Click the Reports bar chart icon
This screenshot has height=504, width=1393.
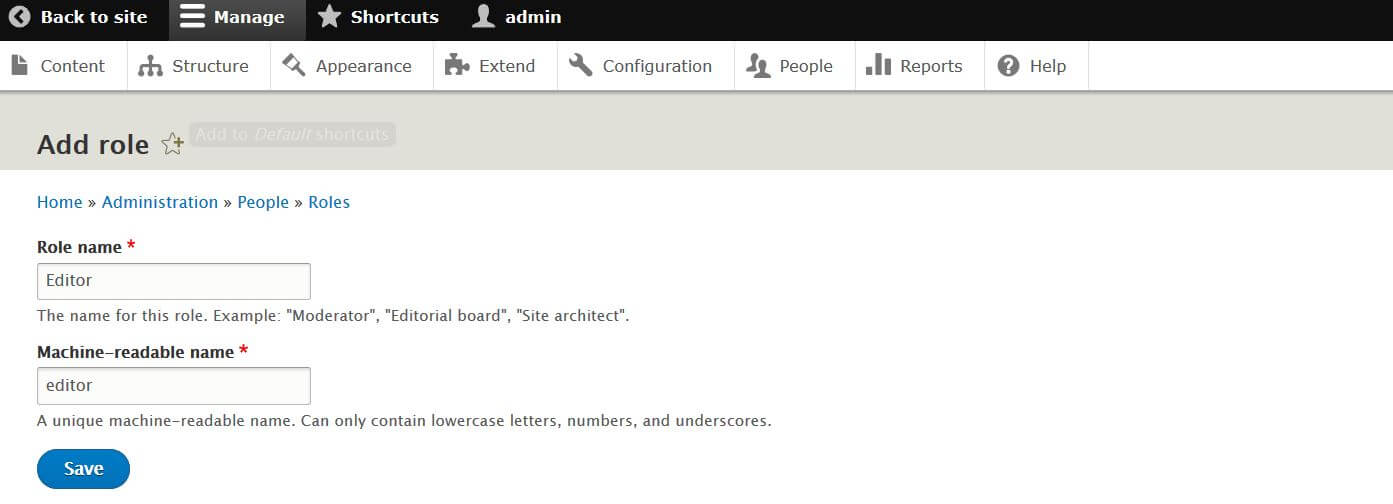878,65
